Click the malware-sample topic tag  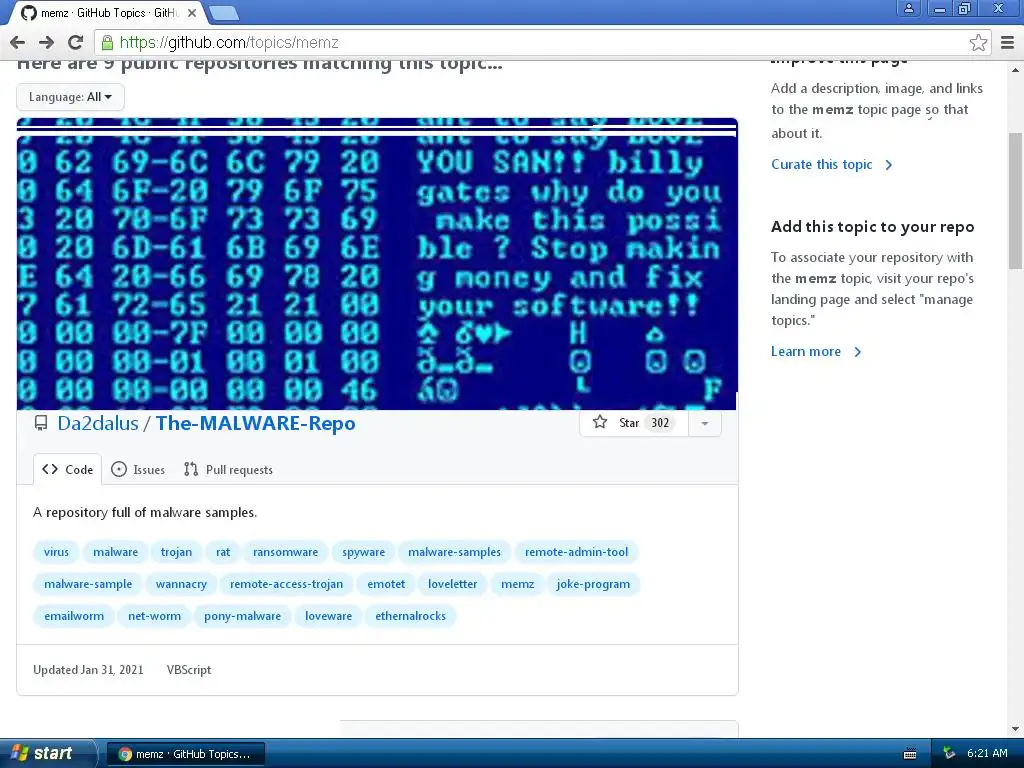pyautogui.click(x=88, y=584)
